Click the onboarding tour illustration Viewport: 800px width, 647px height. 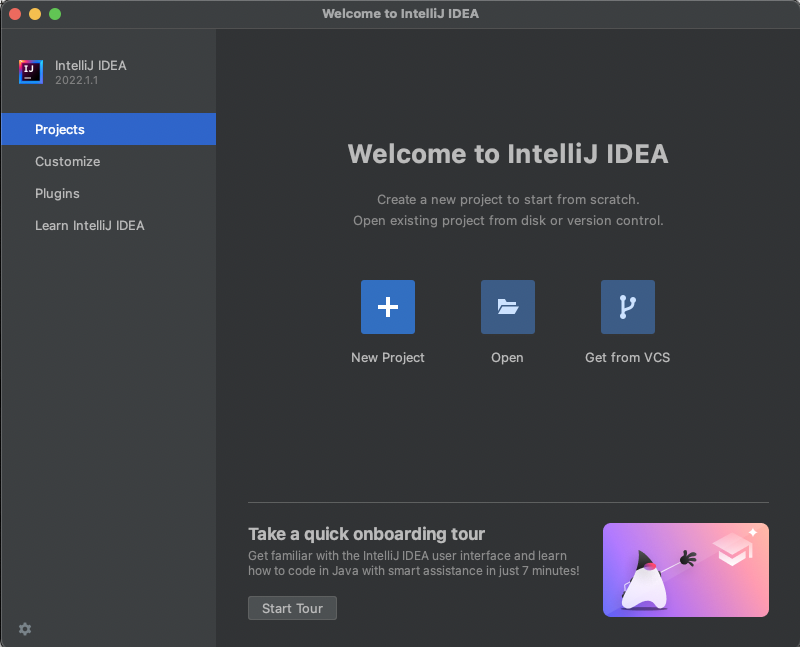point(686,570)
